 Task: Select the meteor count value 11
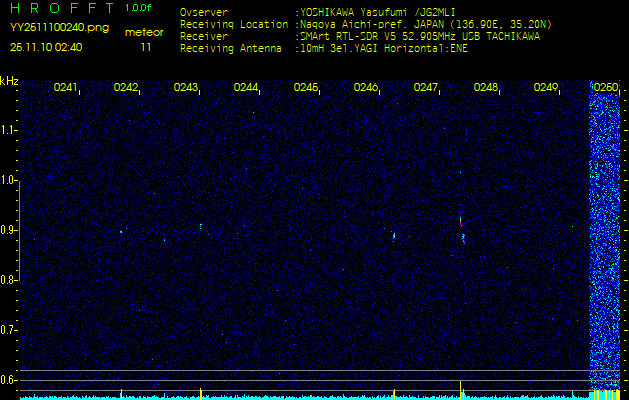146,46
